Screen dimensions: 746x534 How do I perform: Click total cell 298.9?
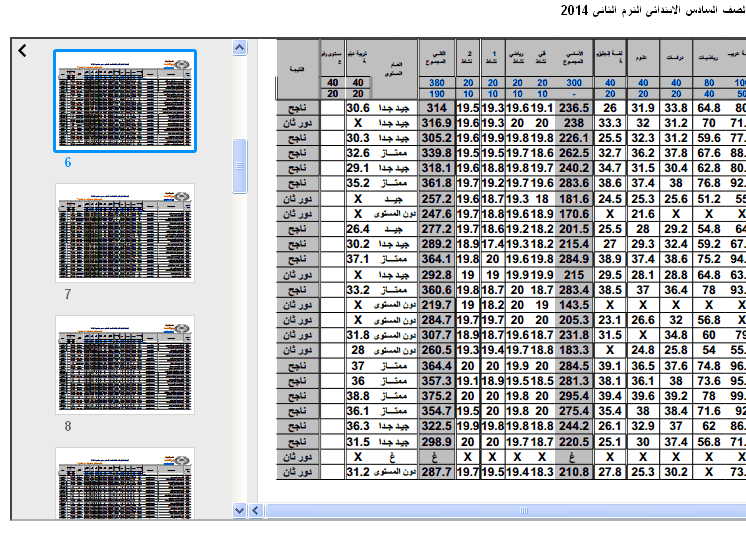(437, 442)
